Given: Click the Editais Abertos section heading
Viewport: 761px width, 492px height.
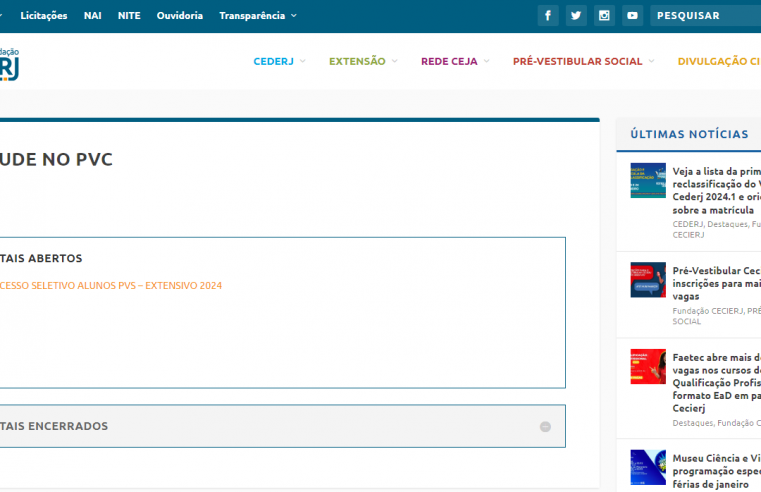Looking at the screenshot, I should (41, 258).
